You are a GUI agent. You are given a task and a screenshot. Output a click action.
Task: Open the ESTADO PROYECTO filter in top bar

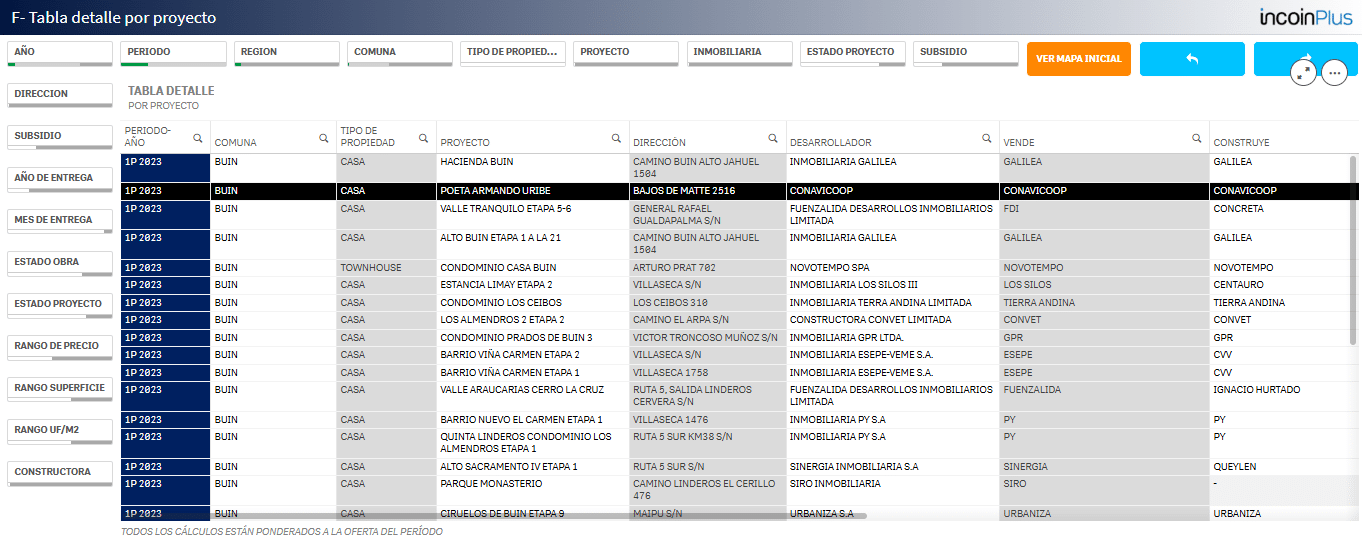(x=853, y=54)
